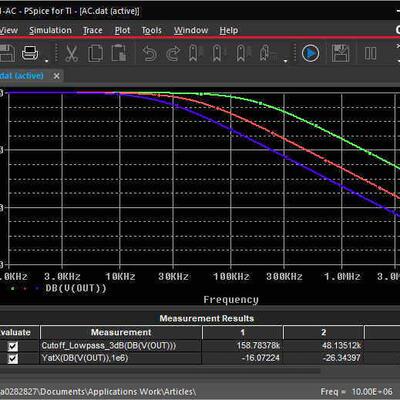Click the DB(V(OUT)) trace label in the legend

pyautogui.click(x=76, y=288)
